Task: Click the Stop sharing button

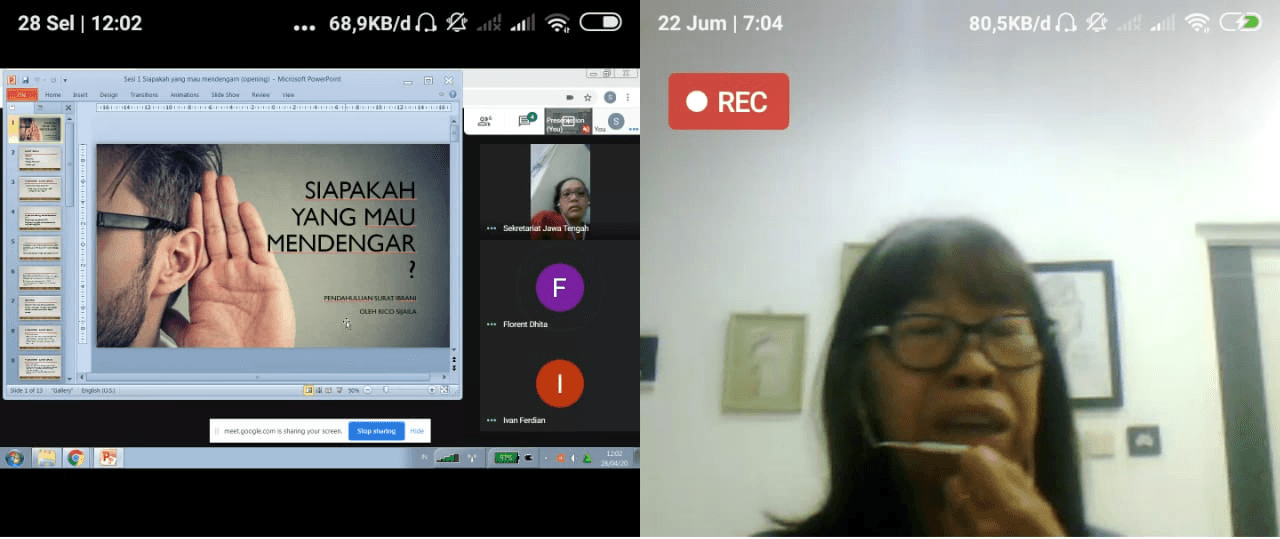Action: tap(376, 431)
